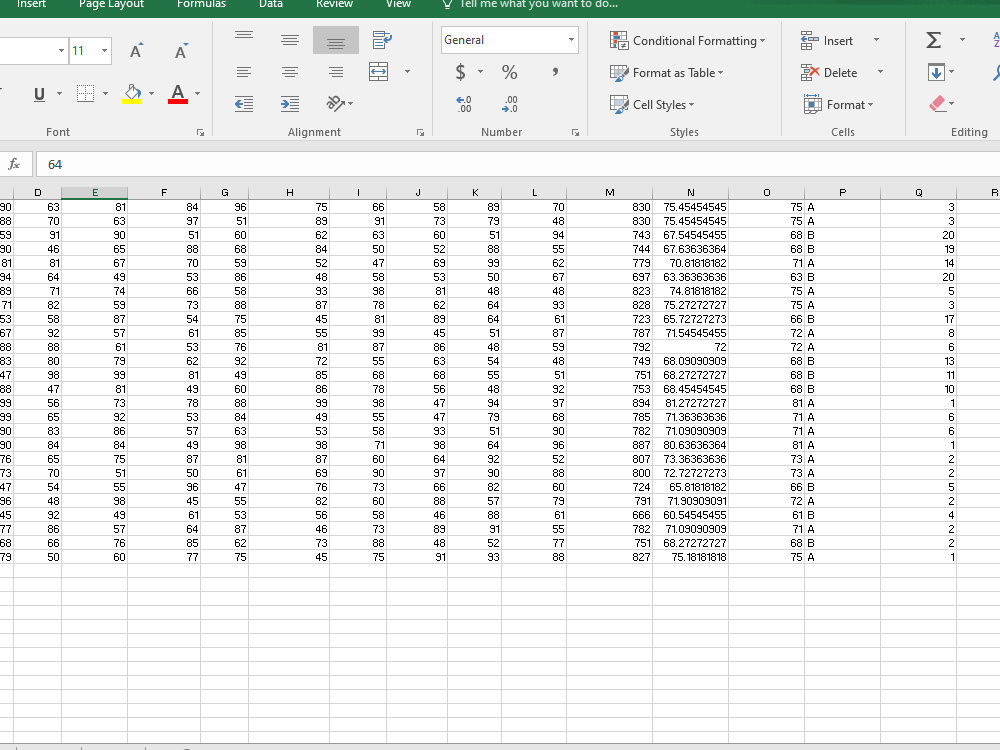Click Merge & Center icon
Screen dimensions: 1000x750
[379, 71]
